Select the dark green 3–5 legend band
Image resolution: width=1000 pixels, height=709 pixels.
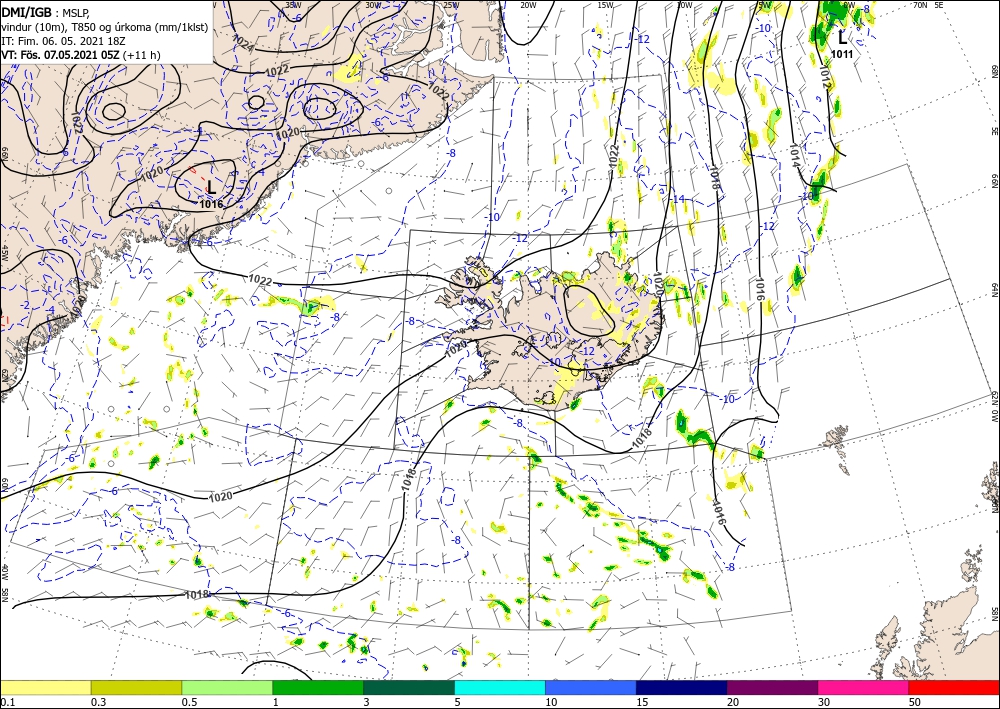tap(409, 687)
